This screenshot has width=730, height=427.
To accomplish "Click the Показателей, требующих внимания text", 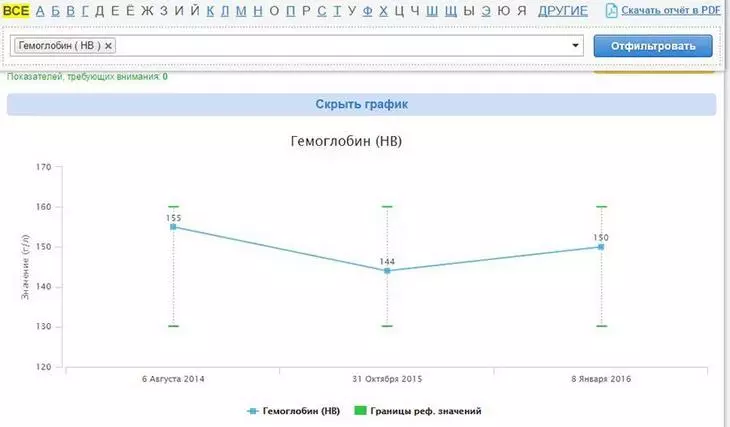I will (x=87, y=77).
